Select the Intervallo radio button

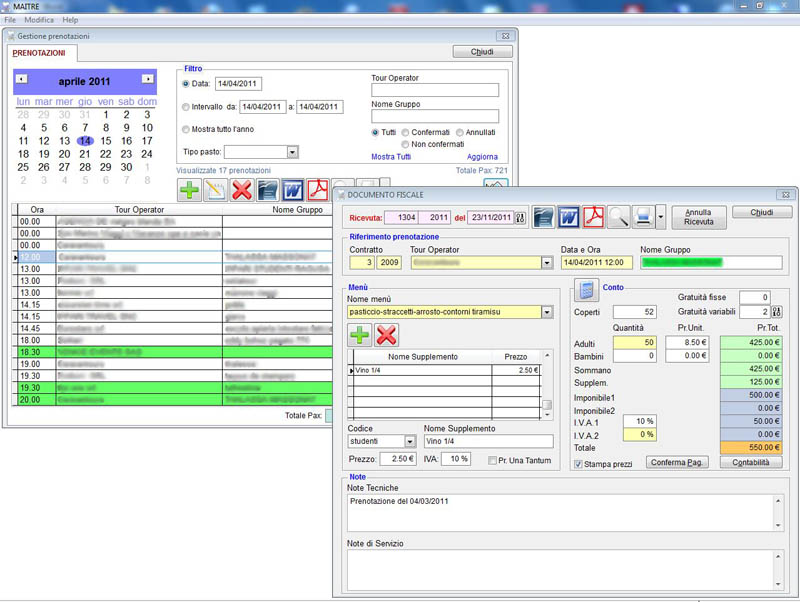(x=186, y=107)
